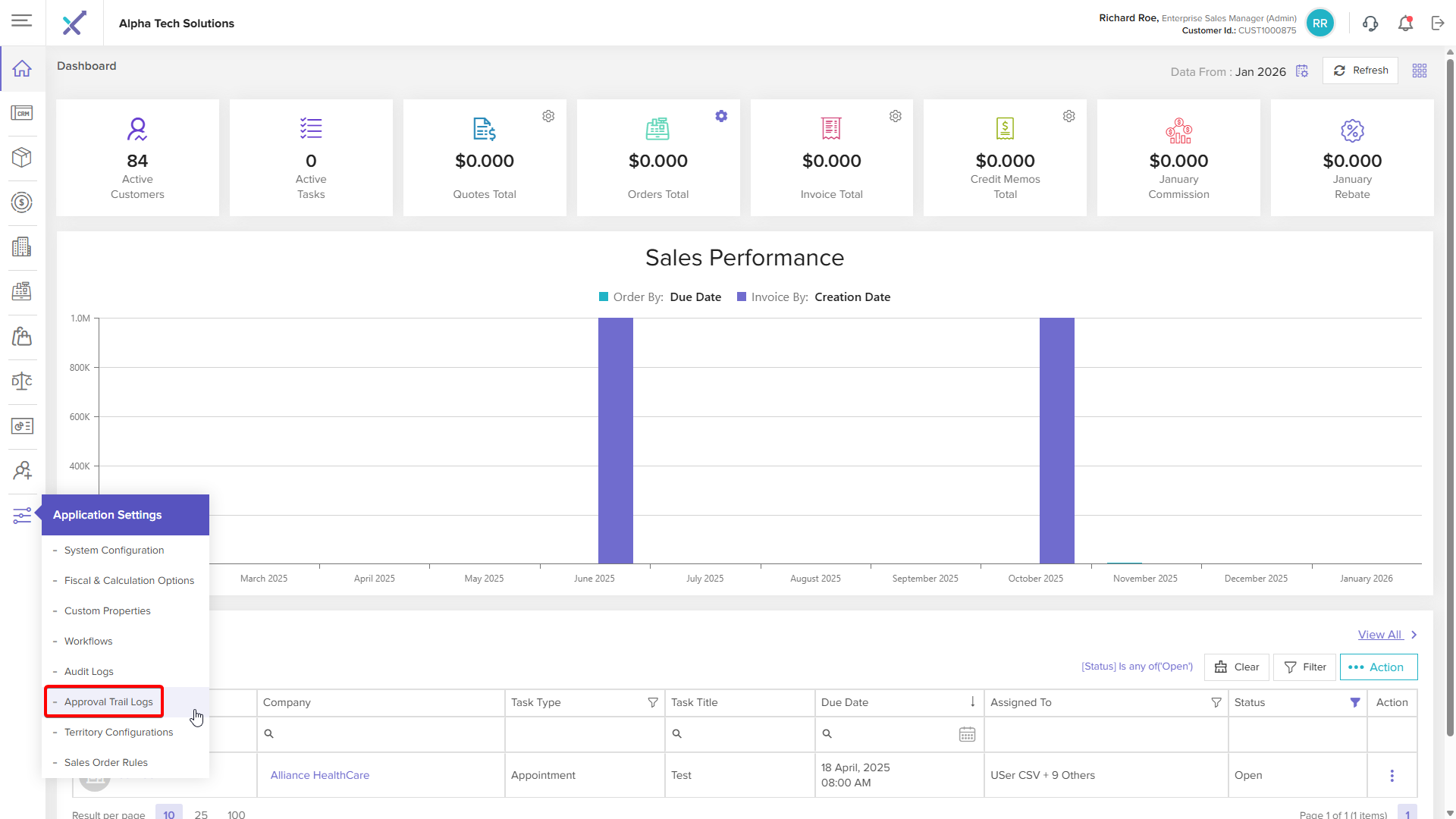
Task: Click the Company column search field
Action: (379, 734)
